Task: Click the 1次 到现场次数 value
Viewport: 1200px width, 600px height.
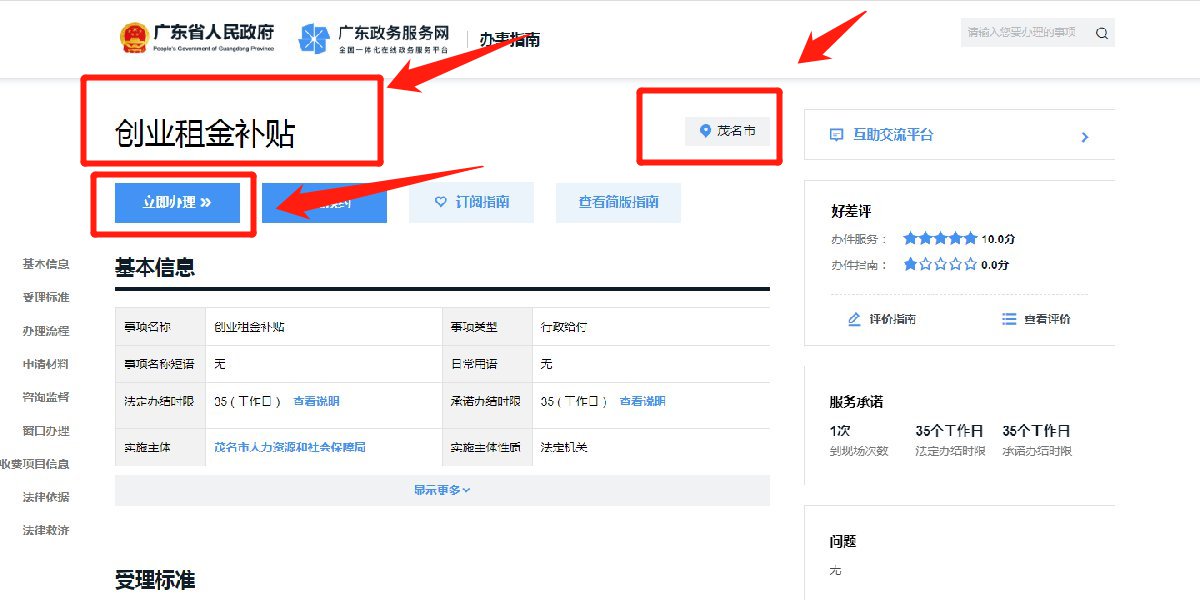Action: click(x=840, y=431)
